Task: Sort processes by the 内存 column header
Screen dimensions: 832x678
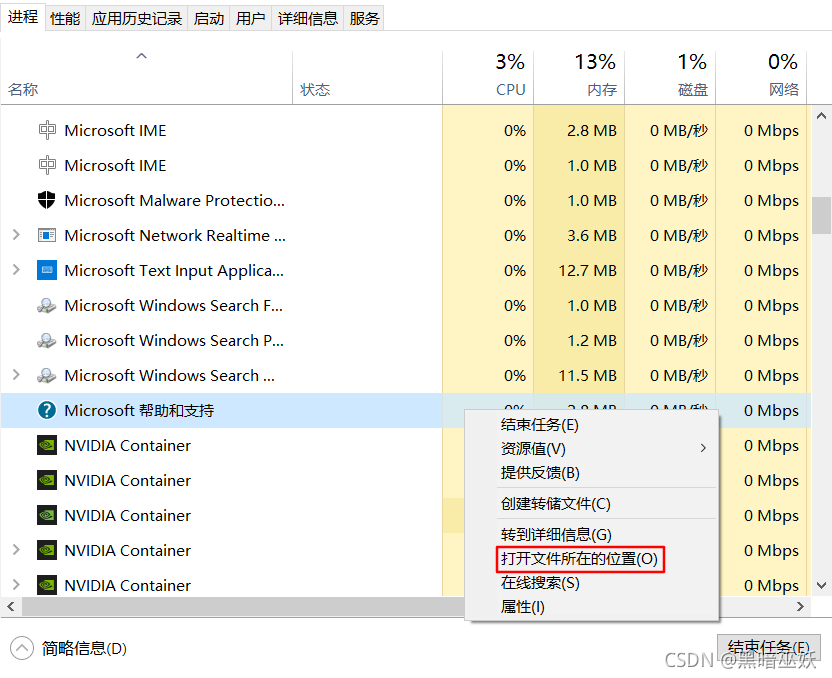Action: [x=579, y=77]
